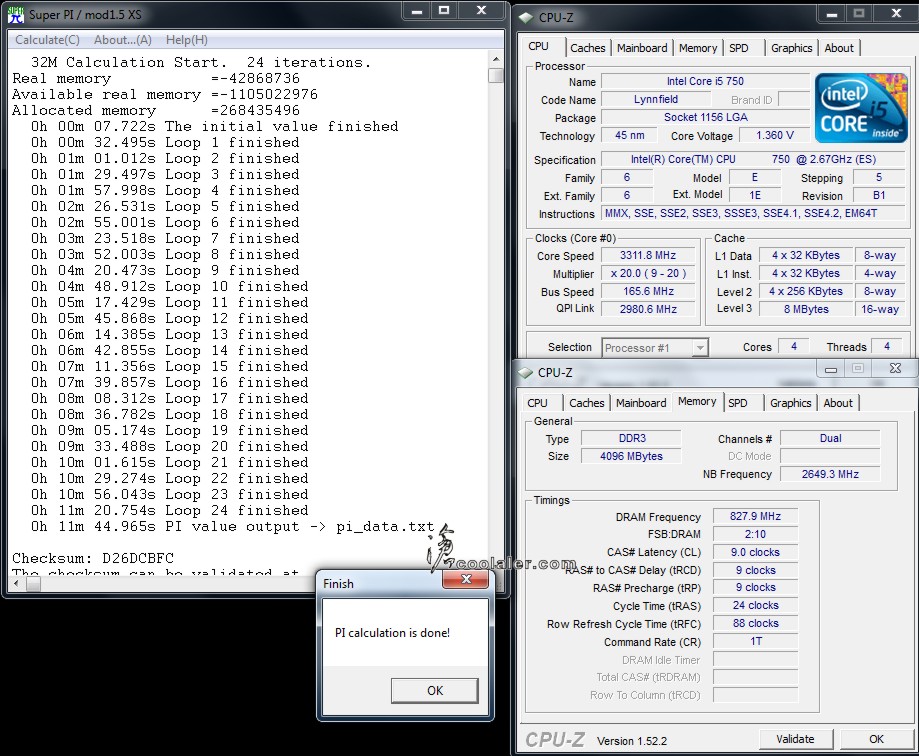
Task: Click the memory Size value '4096 MBytes'
Action: point(632,456)
